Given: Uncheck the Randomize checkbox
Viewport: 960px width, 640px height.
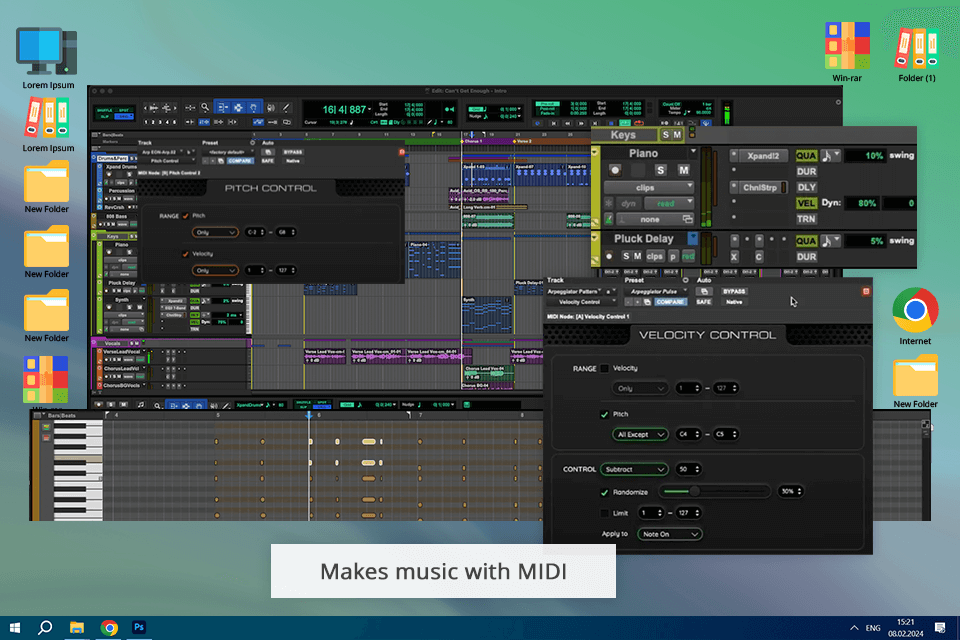Looking at the screenshot, I should click(604, 492).
